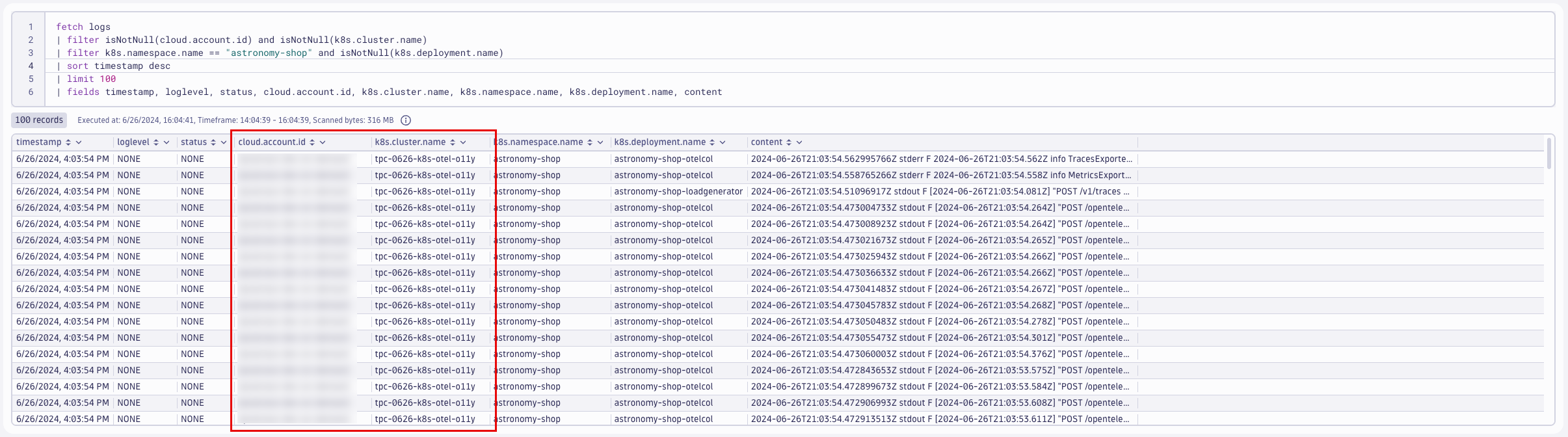Viewport: 1568px width, 437px height.
Task: Select the astronomy-shop-loadgenerator deployment cell
Action: click(678, 191)
